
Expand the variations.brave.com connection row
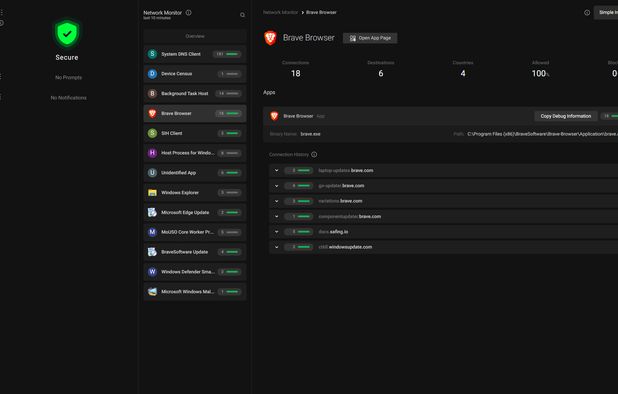coord(277,201)
